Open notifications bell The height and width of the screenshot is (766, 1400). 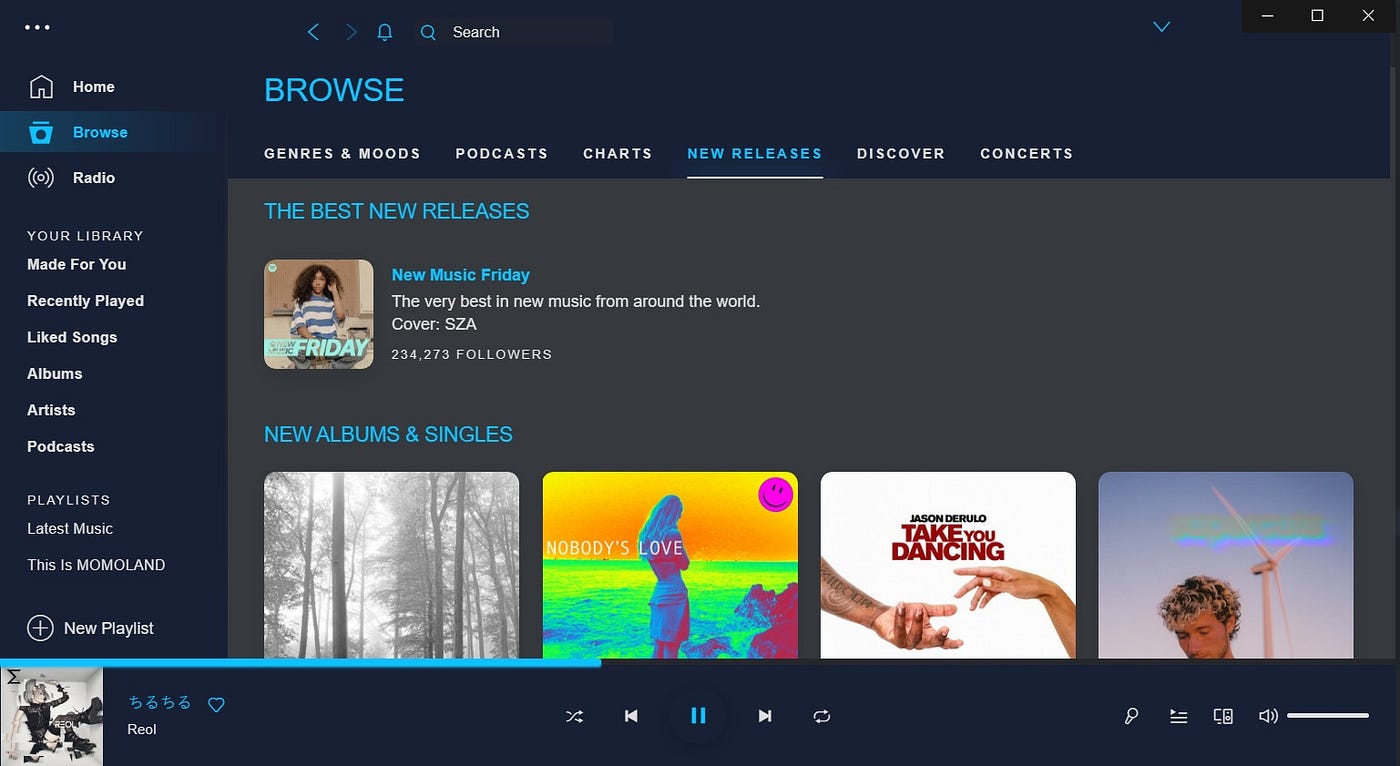tap(385, 32)
